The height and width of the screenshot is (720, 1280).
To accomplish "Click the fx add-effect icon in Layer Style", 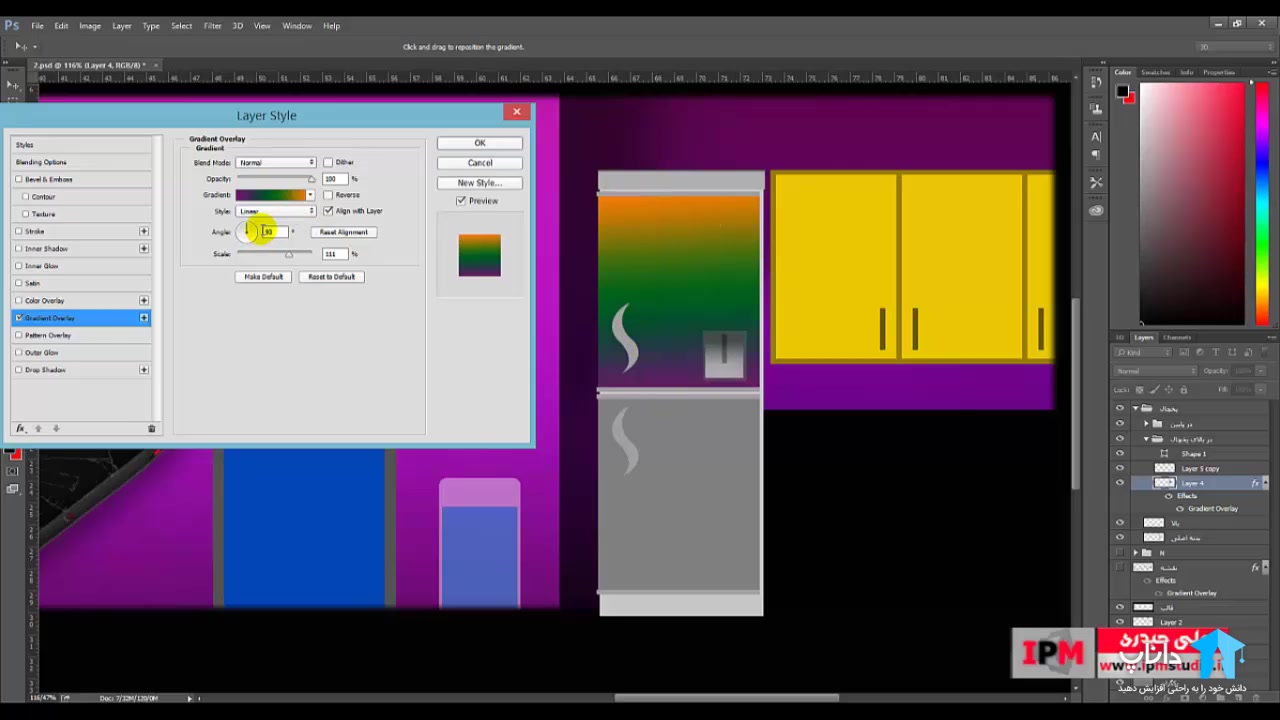I will [20, 428].
